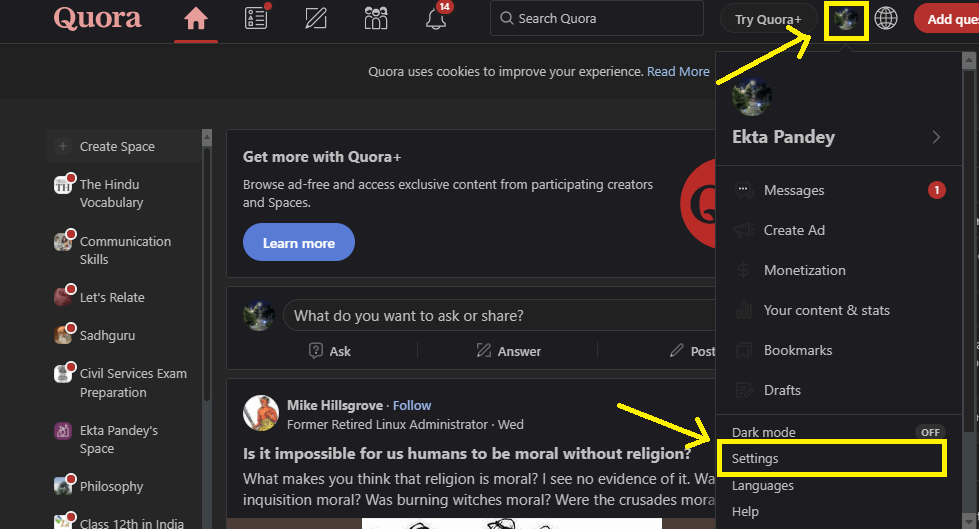This screenshot has width=979, height=529.
Task: Click the Try Quora+ button
Action: pos(768,19)
